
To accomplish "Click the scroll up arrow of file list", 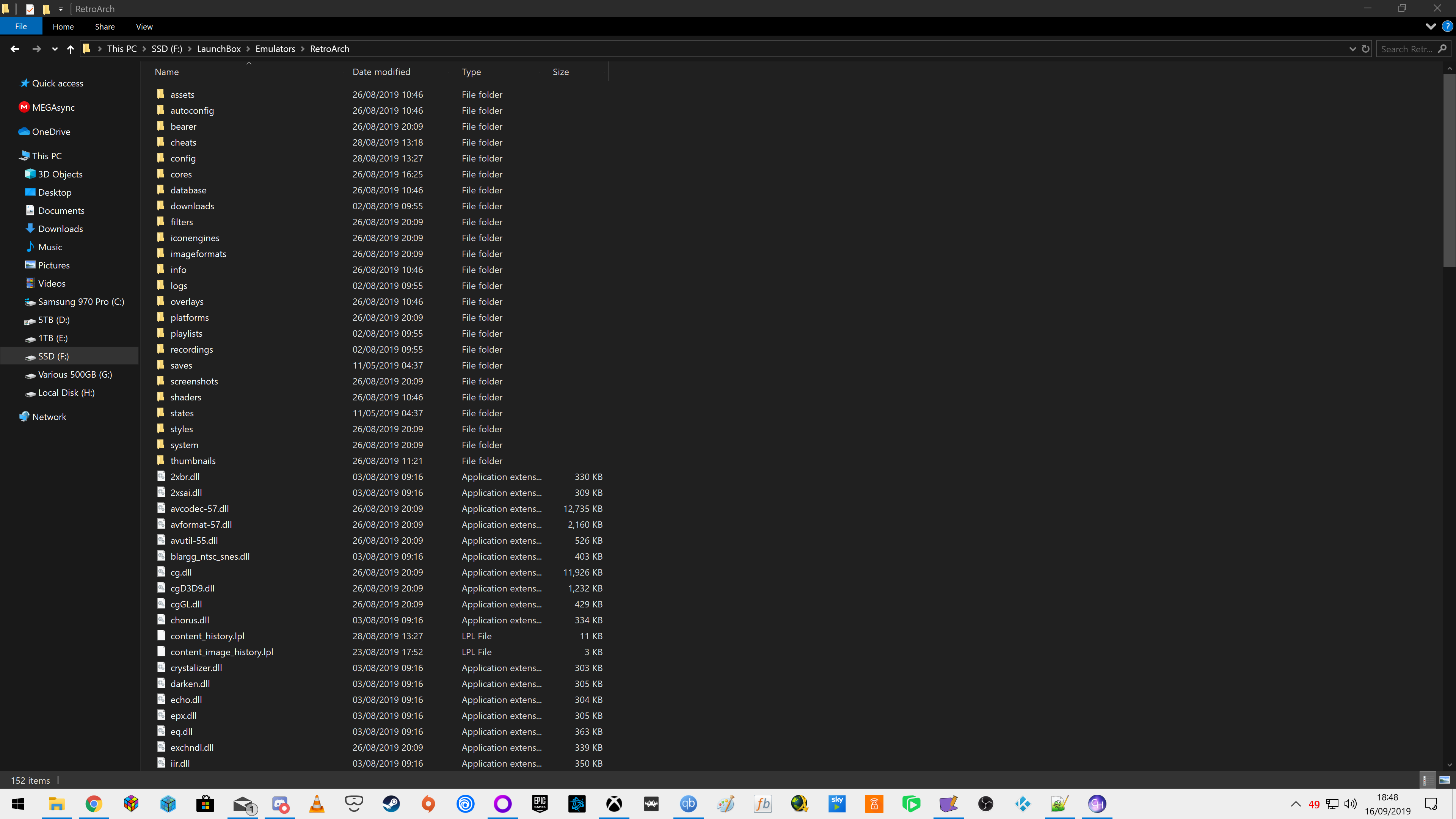I will [x=1449, y=68].
